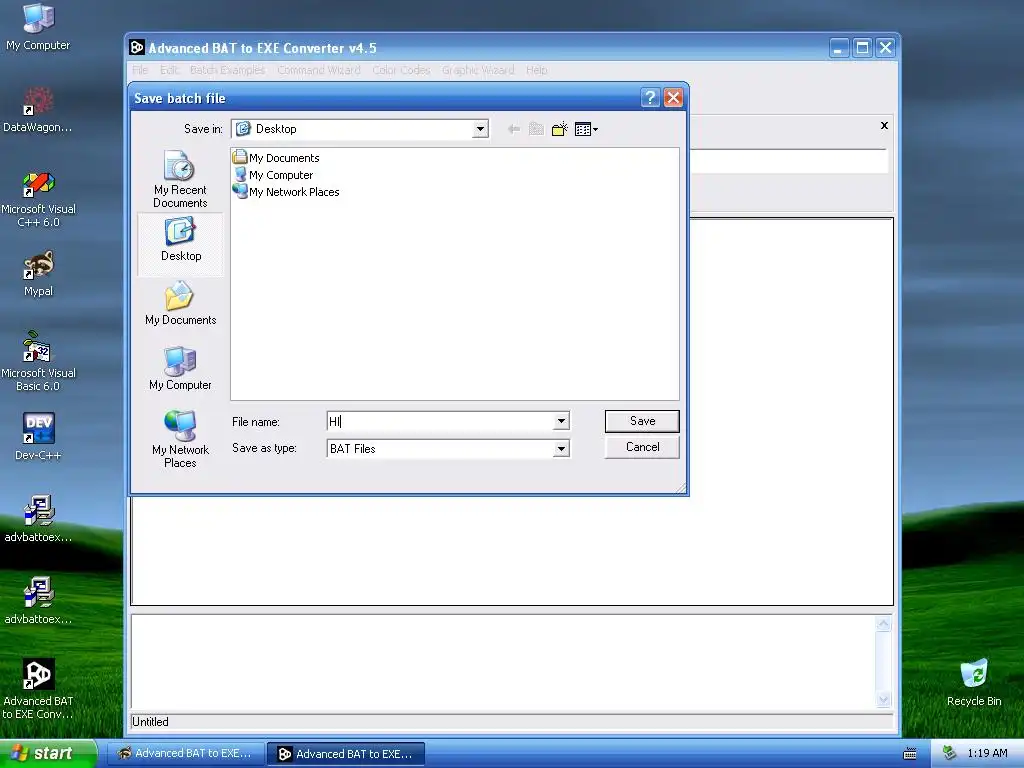Select My Network Places in places bar
This screenshot has width=1024, height=768.
tap(180, 439)
